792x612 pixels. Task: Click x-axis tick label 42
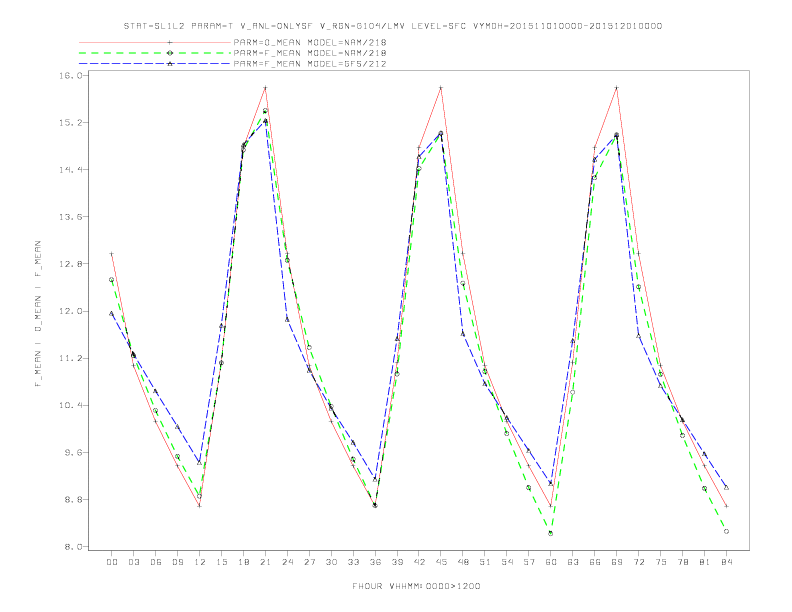419,562
